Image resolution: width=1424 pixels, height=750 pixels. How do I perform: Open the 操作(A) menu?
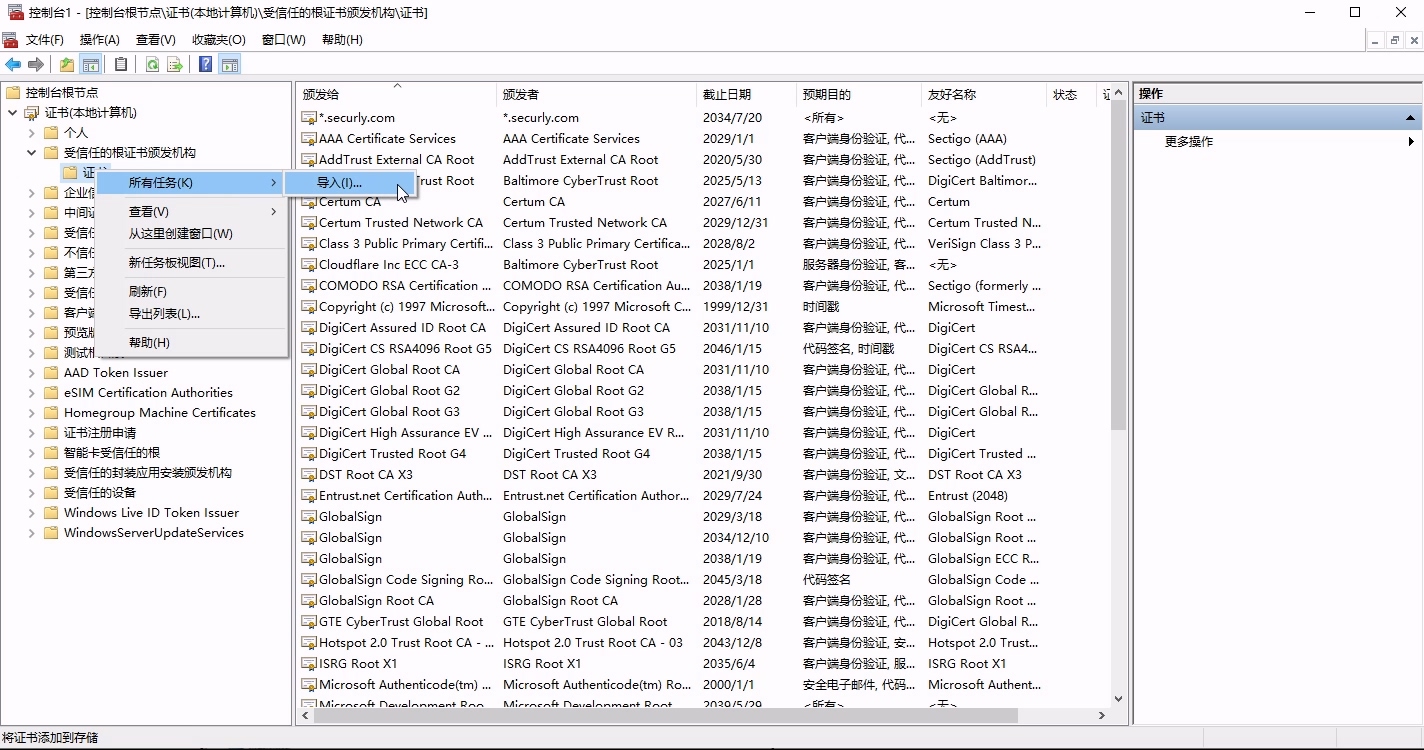(x=99, y=40)
